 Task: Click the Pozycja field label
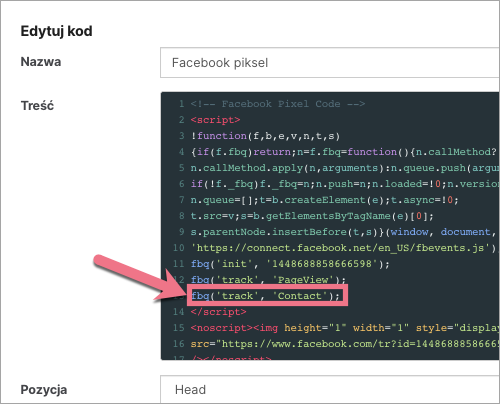click(44, 390)
